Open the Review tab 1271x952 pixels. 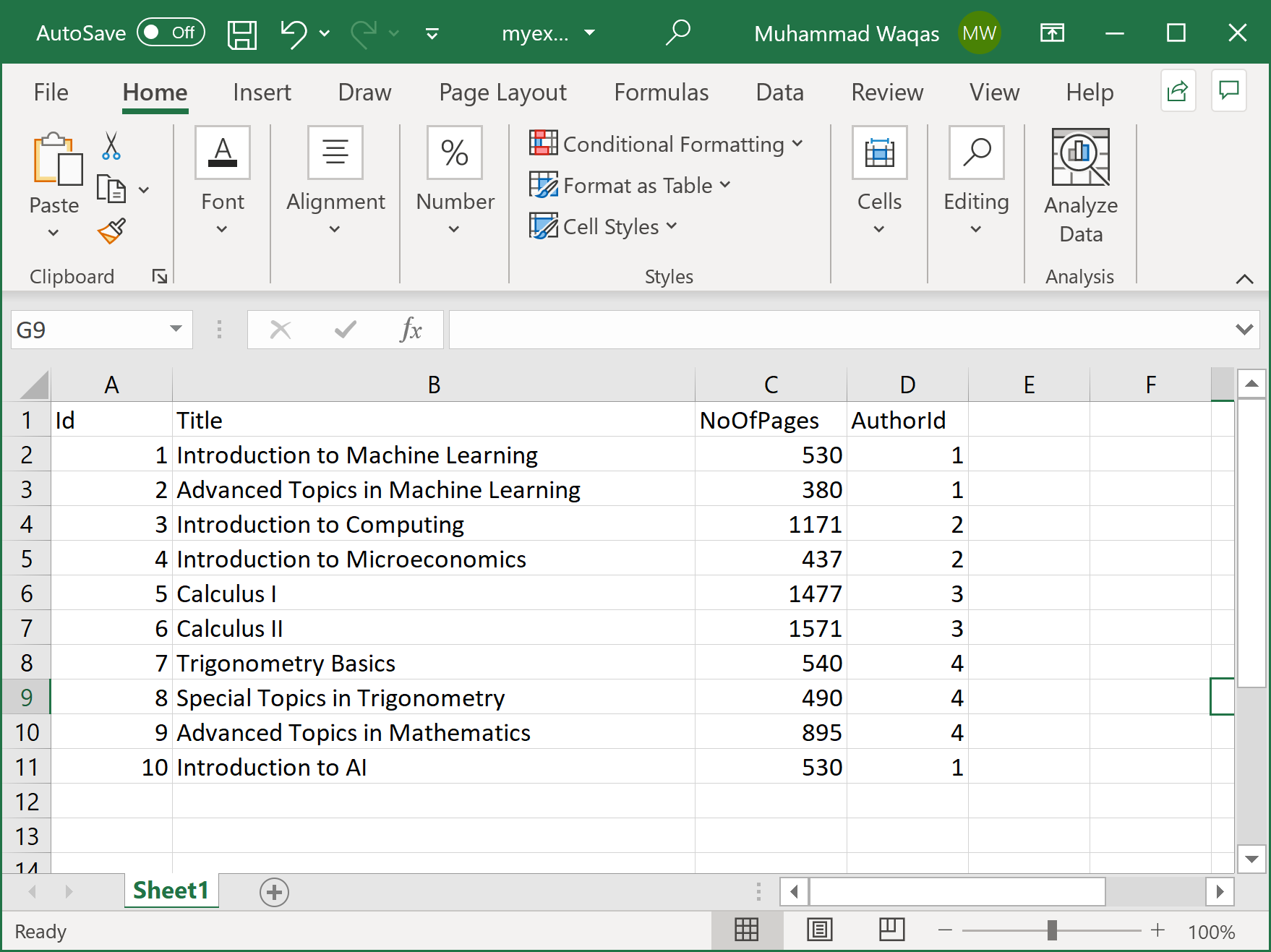pyautogui.click(x=887, y=93)
